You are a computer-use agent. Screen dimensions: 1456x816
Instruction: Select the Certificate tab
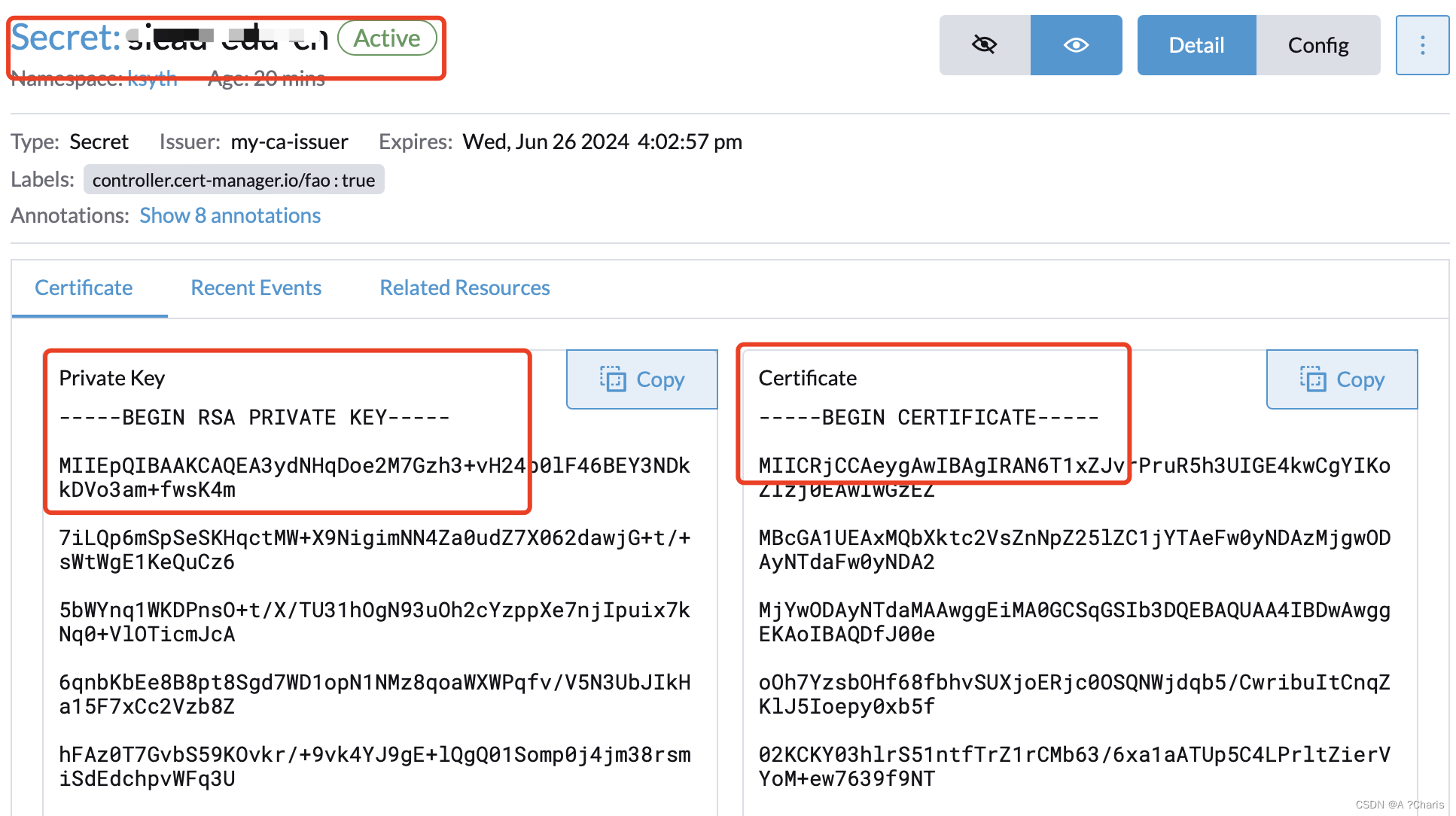tap(84, 288)
